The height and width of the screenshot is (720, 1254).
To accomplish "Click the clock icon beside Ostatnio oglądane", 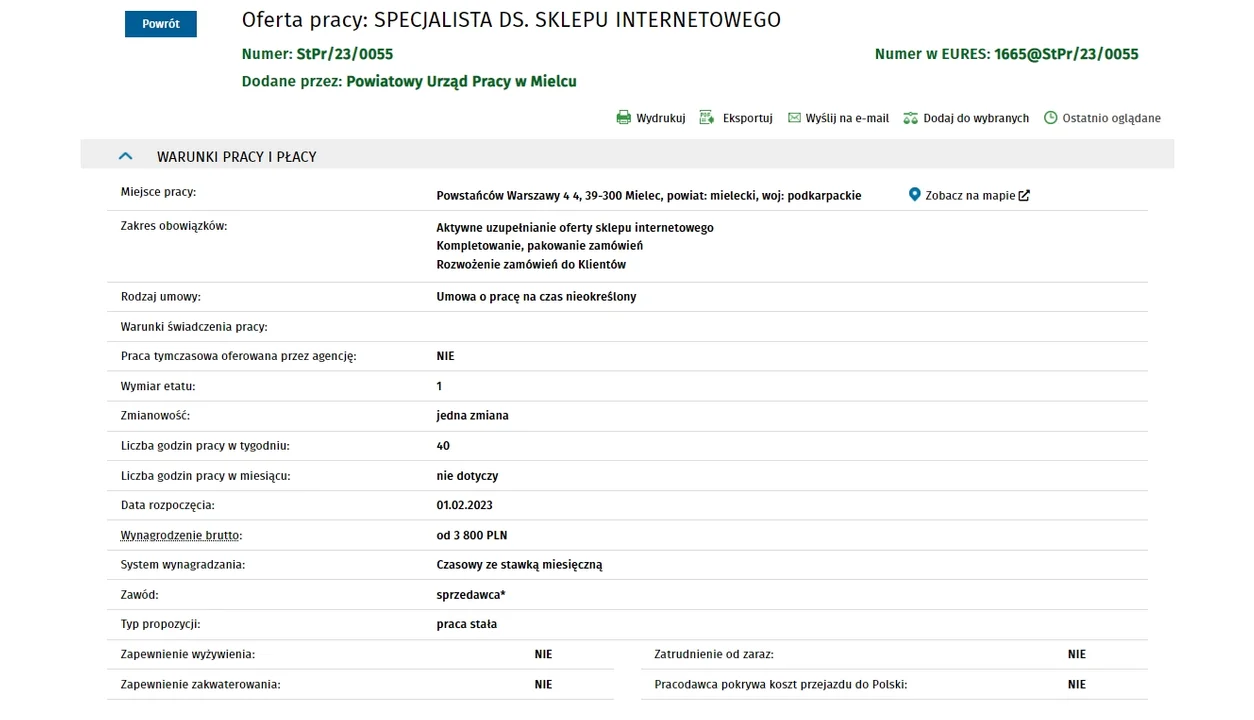I will [1050, 118].
